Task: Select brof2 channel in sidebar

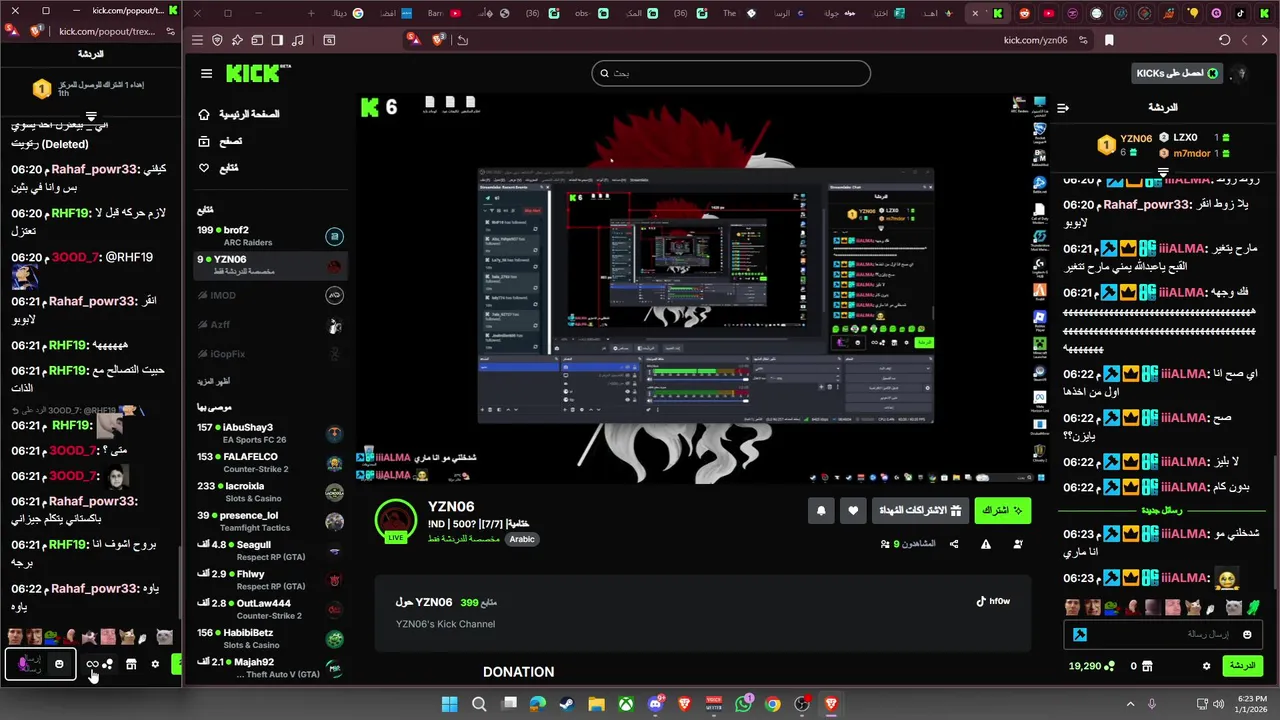Action: click(270, 236)
